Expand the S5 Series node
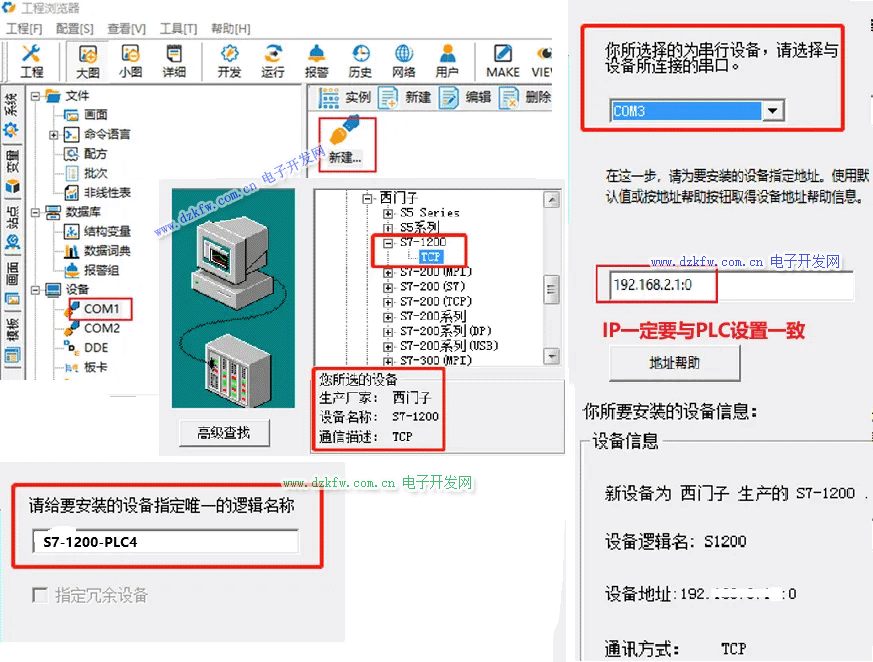 (388, 213)
